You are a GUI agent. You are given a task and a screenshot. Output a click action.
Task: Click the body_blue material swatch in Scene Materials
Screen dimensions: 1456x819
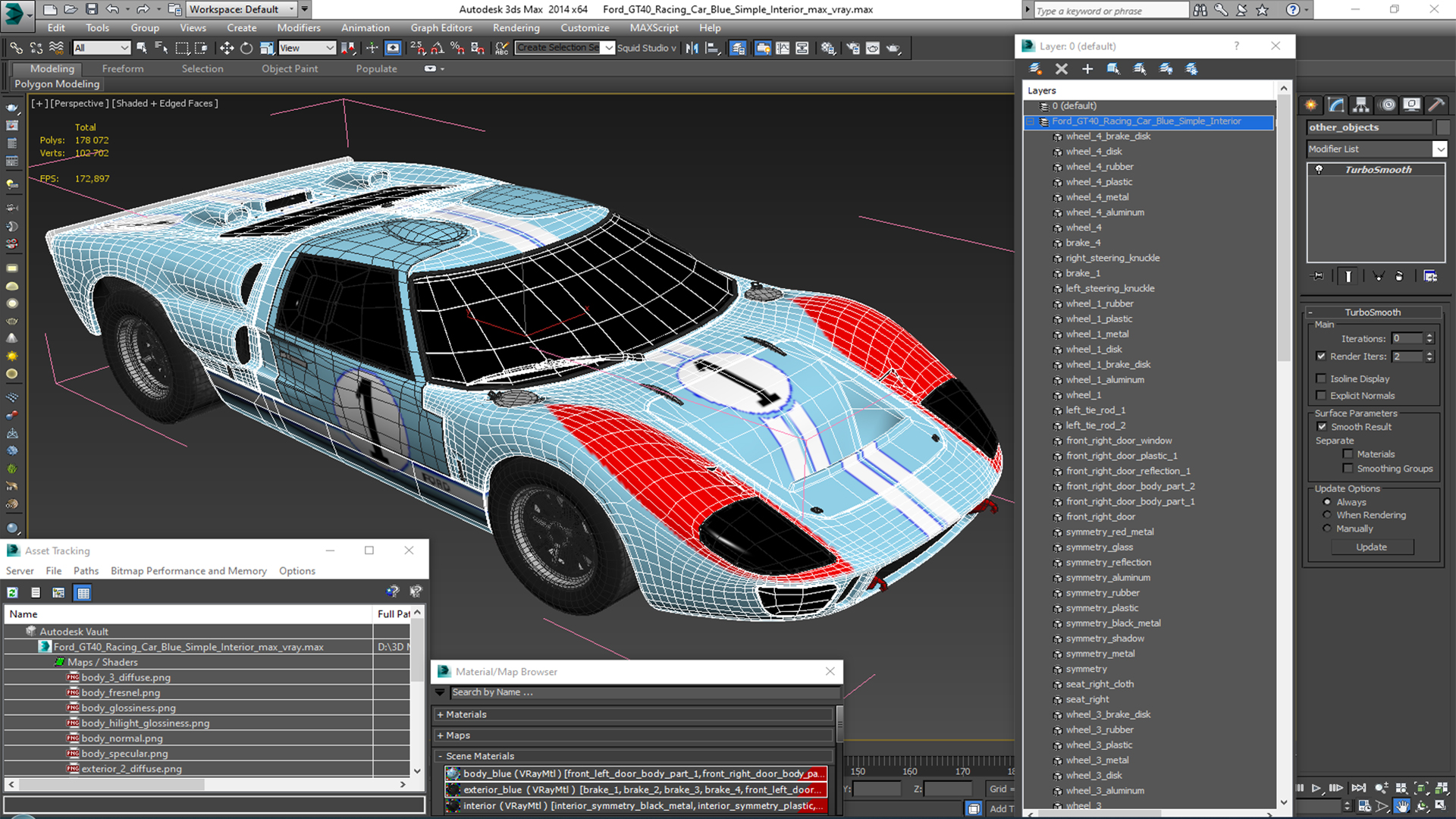[x=453, y=773]
